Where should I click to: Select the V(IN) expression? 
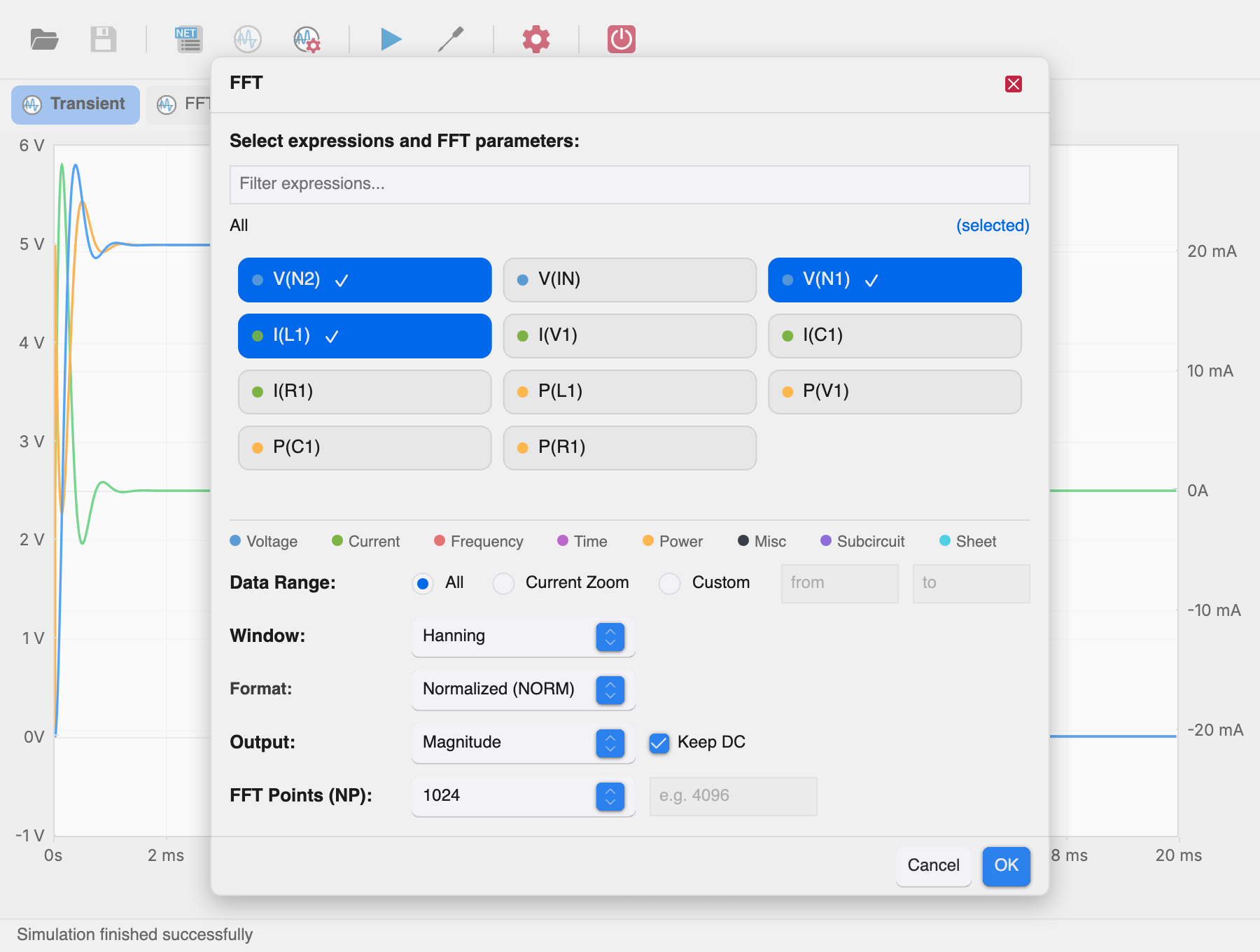pos(630,280)
